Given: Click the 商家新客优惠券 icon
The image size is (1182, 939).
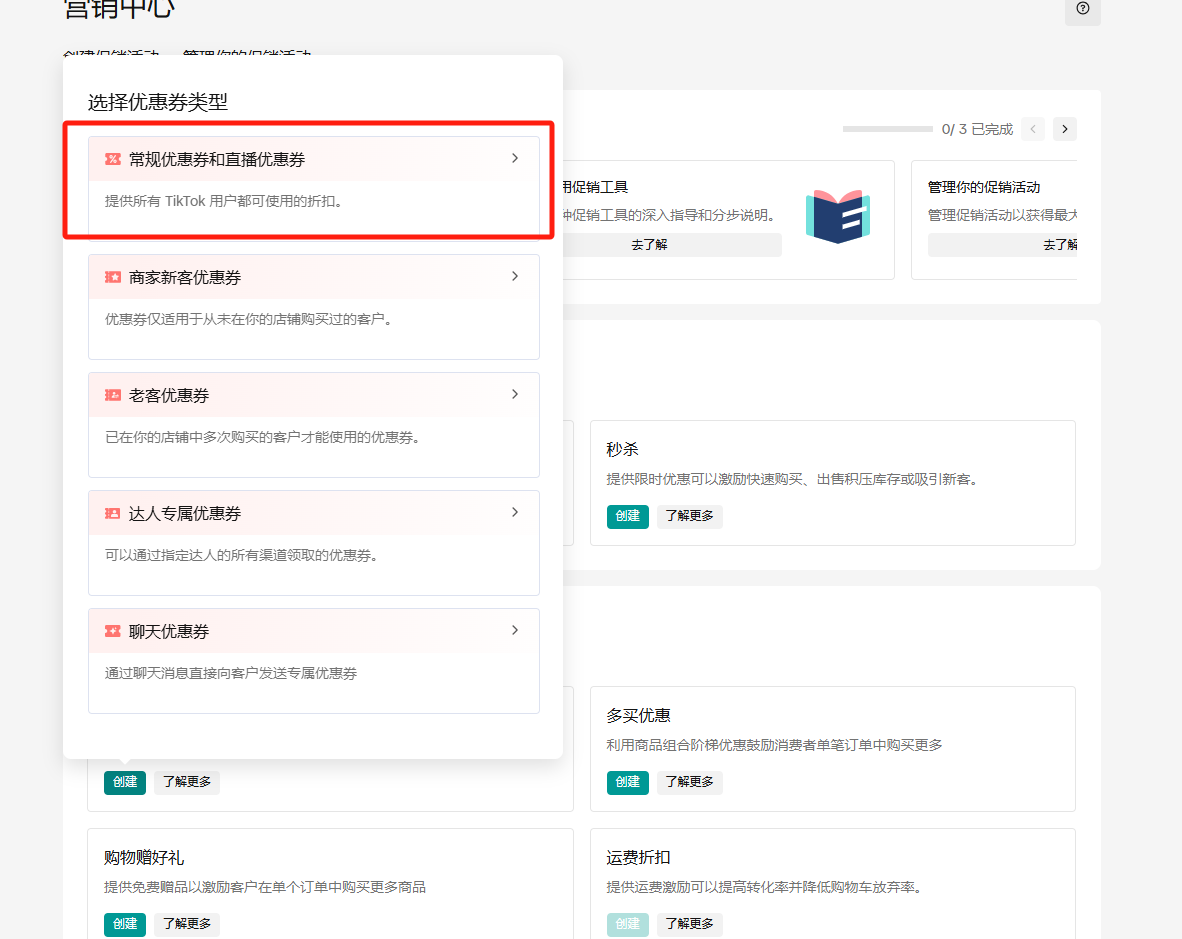Looking at the screenshot, I should 113,277.
